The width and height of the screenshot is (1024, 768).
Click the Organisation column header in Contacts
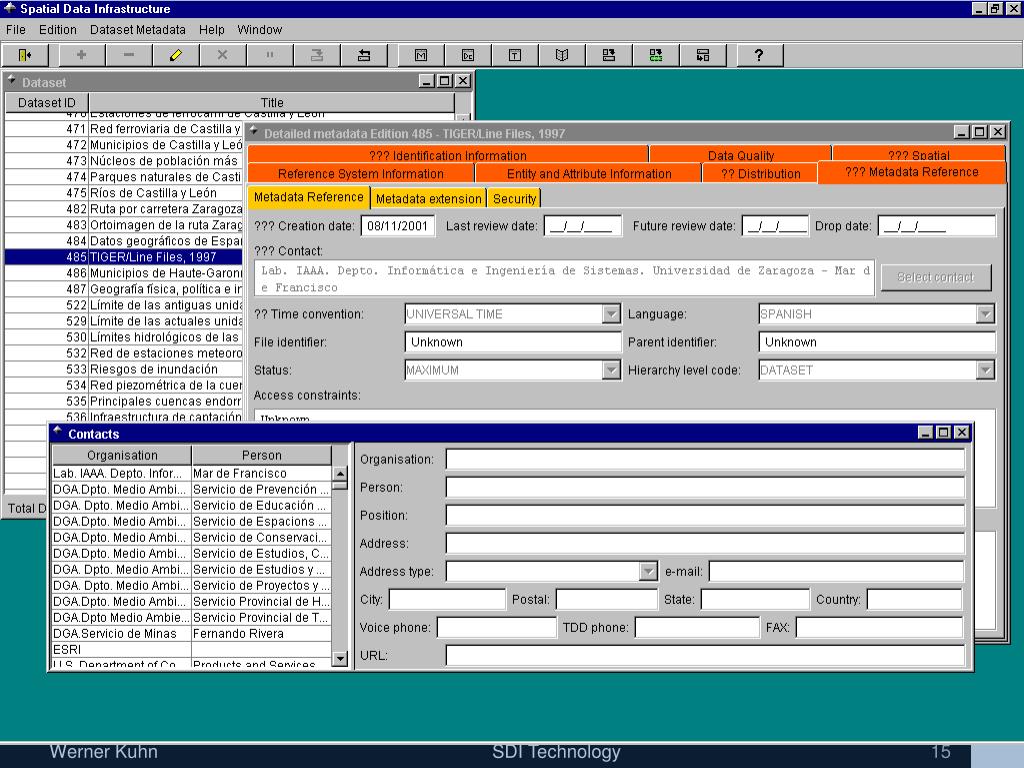[x=122, y=455]
